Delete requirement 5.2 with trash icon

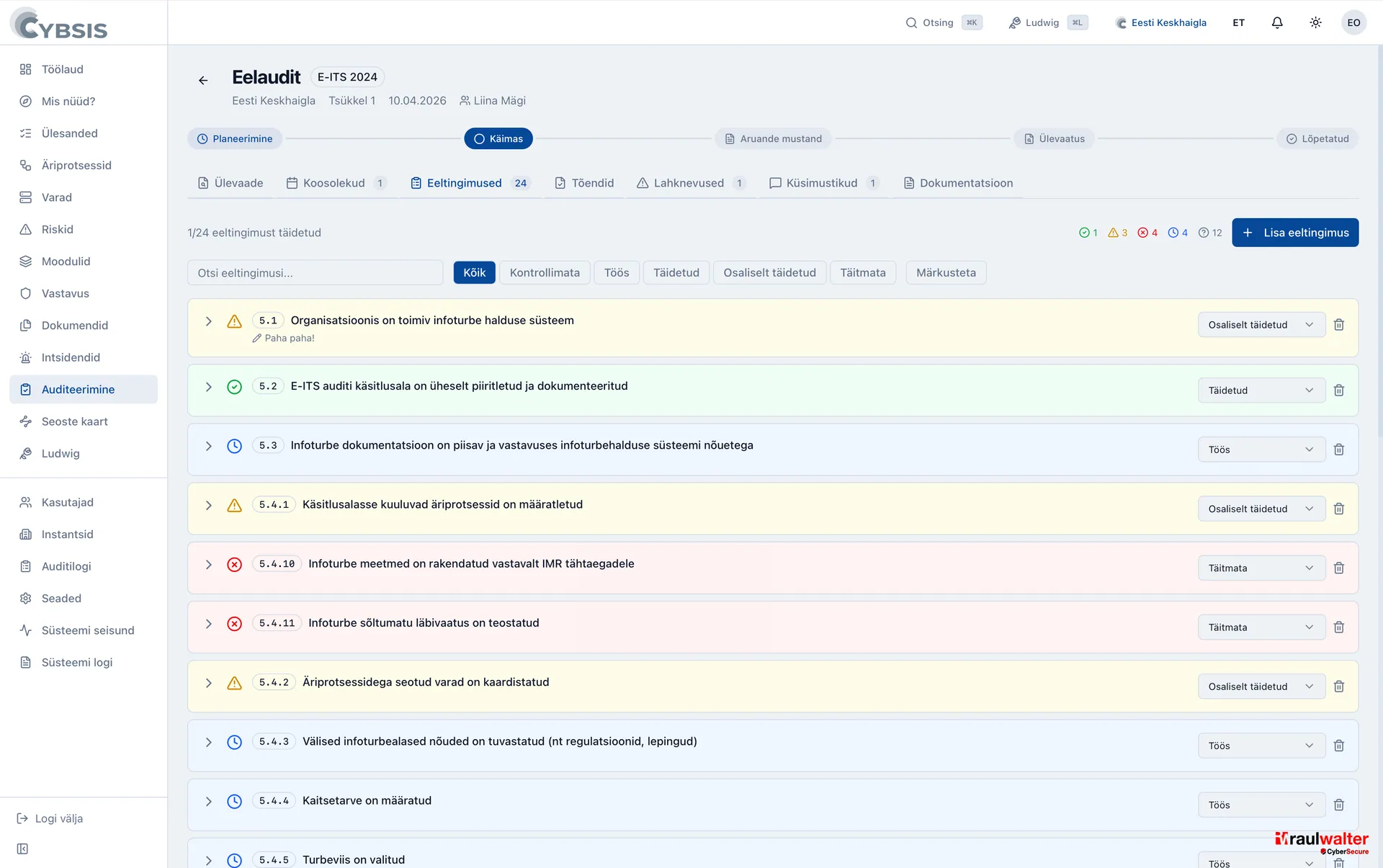tap(1339, 390)
